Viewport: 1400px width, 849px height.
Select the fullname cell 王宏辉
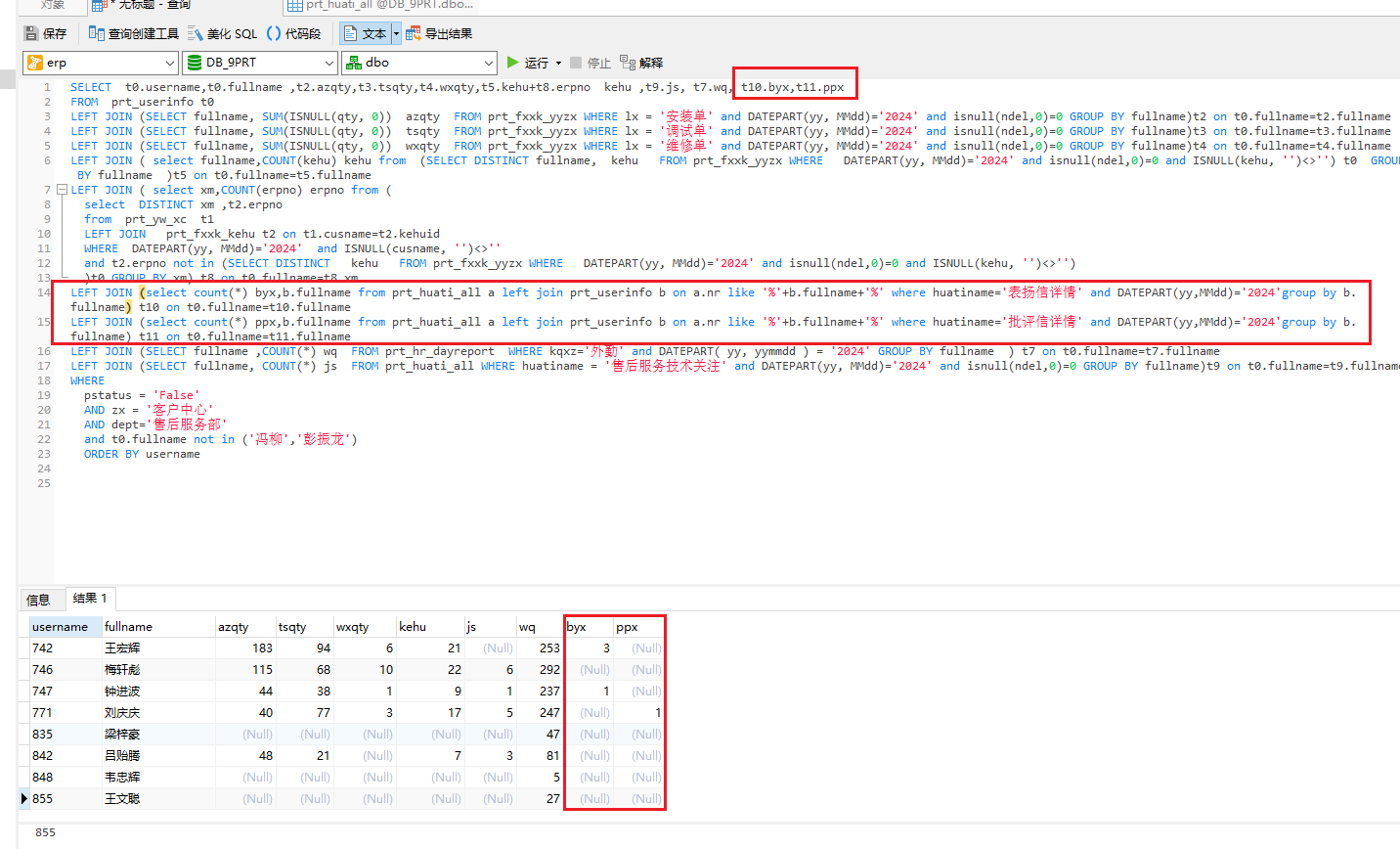157,648
